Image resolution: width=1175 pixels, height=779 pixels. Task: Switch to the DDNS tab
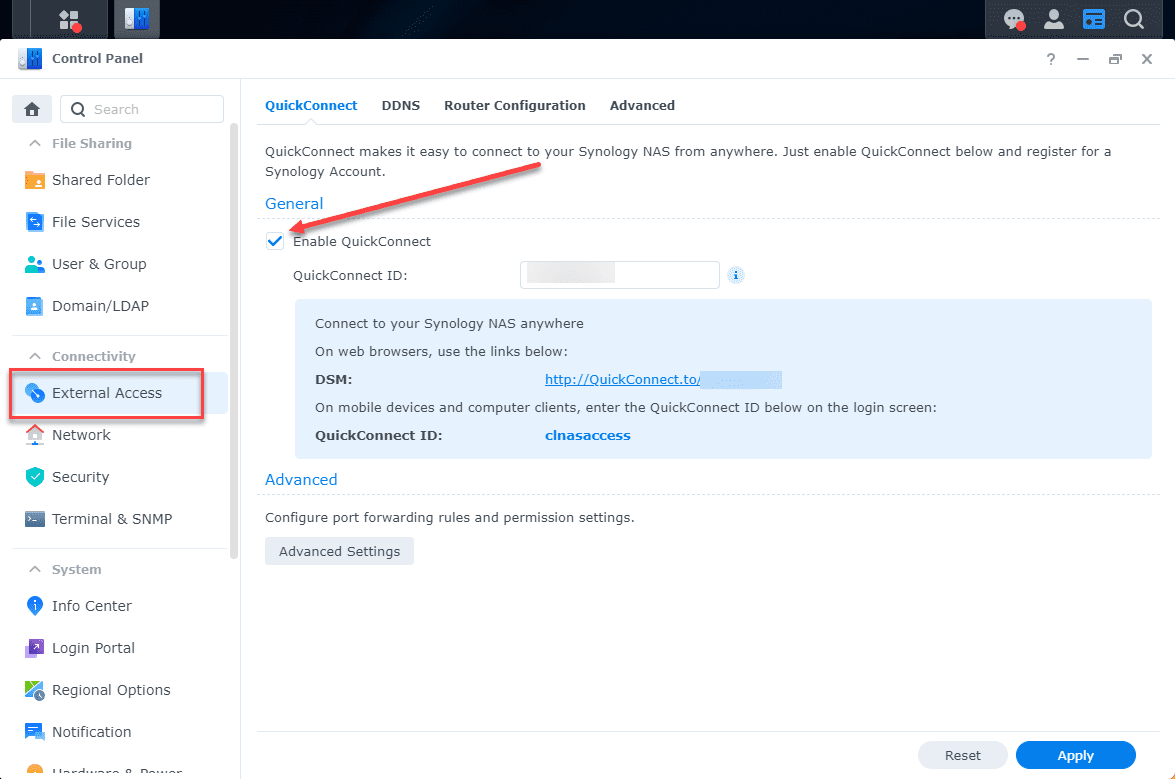tap(401, 106)
